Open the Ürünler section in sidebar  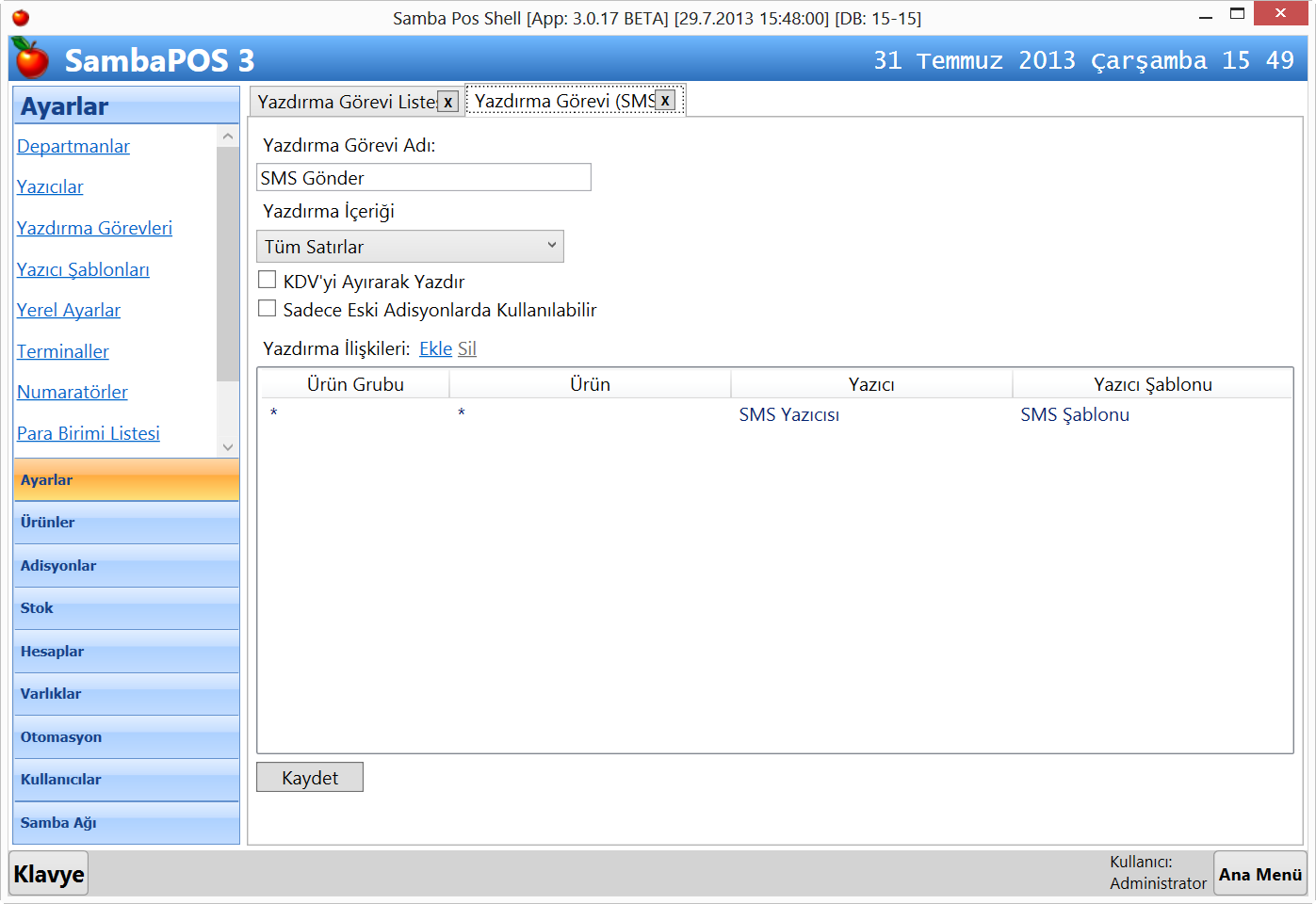pos(126,523)
